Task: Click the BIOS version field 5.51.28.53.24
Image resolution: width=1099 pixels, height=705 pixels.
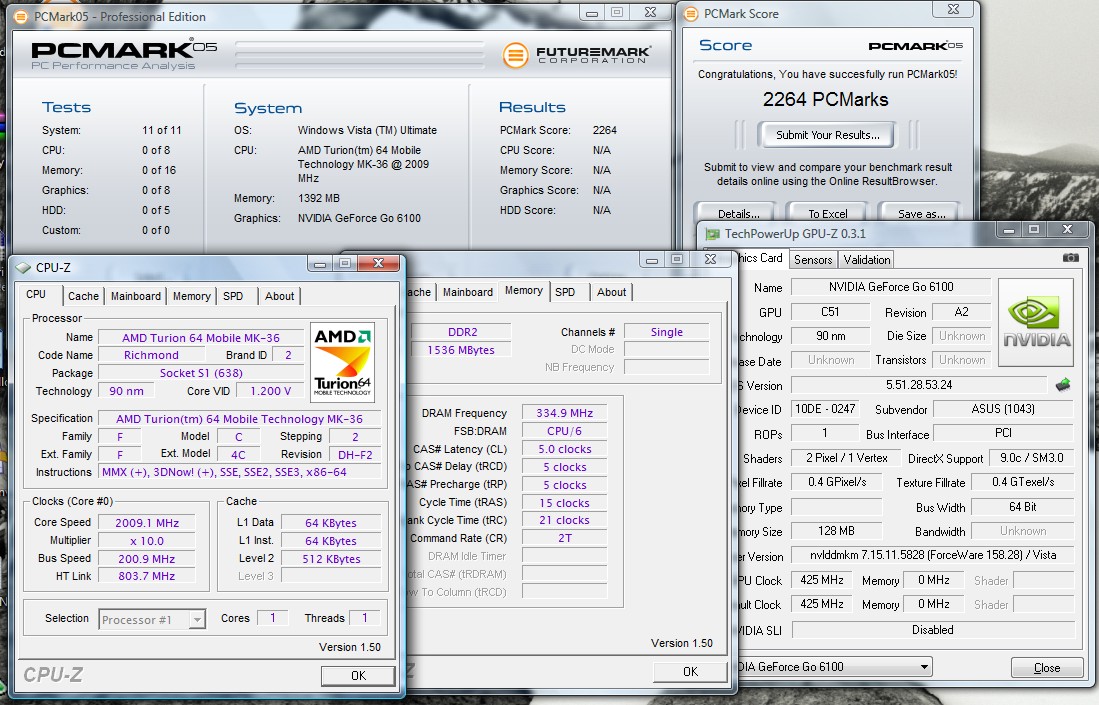Action: click(918, 385)
